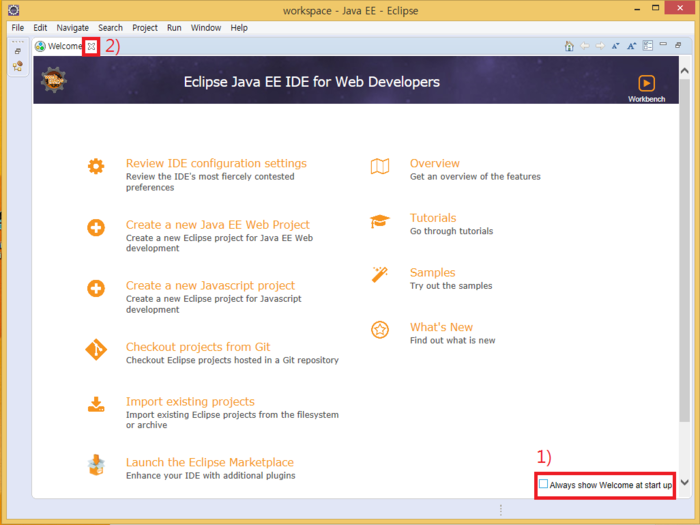Click plus icon for Javascript project
This screenshot has height=525, width=700.
[x=96, y=288]
